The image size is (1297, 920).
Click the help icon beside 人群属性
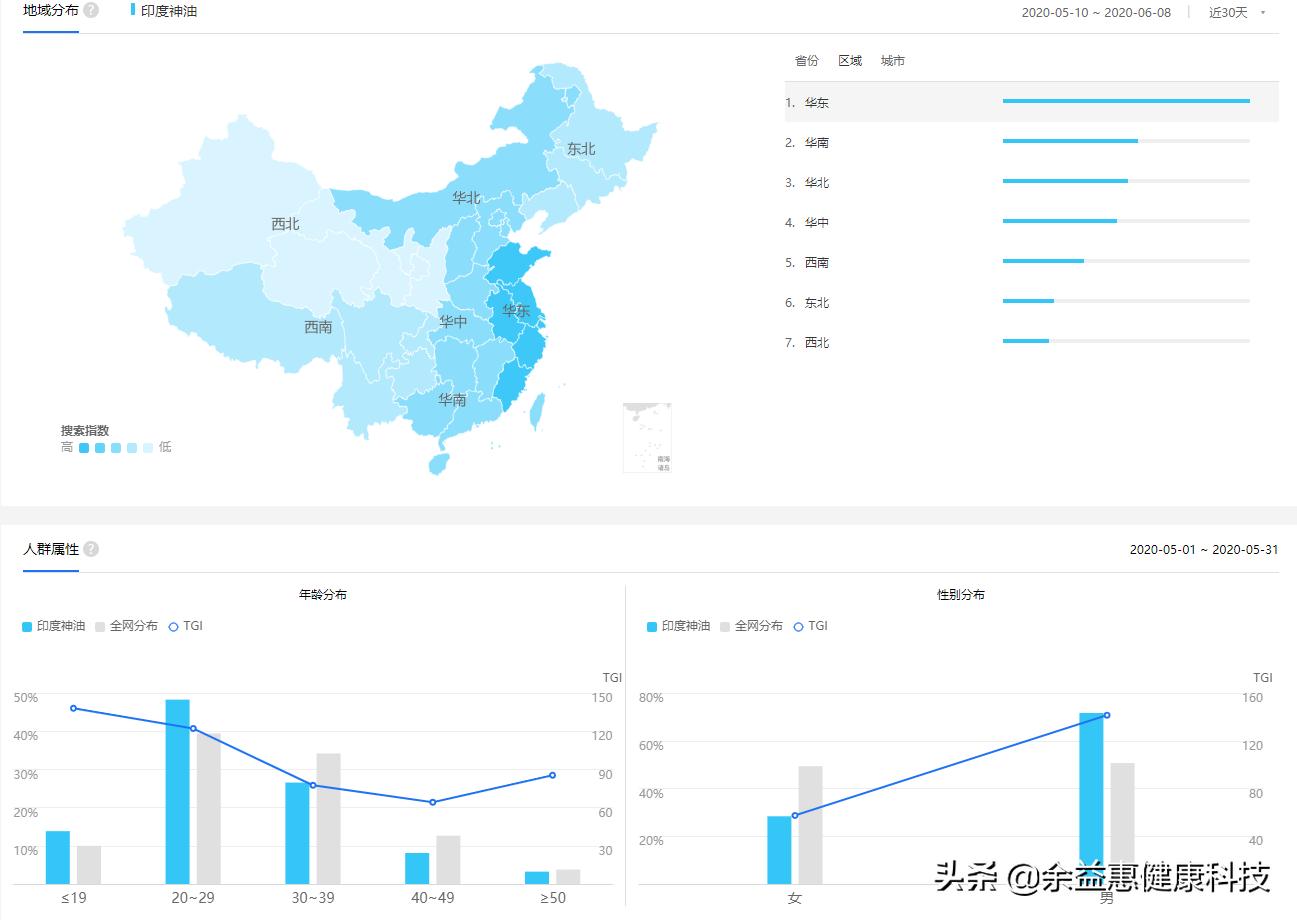89,548
